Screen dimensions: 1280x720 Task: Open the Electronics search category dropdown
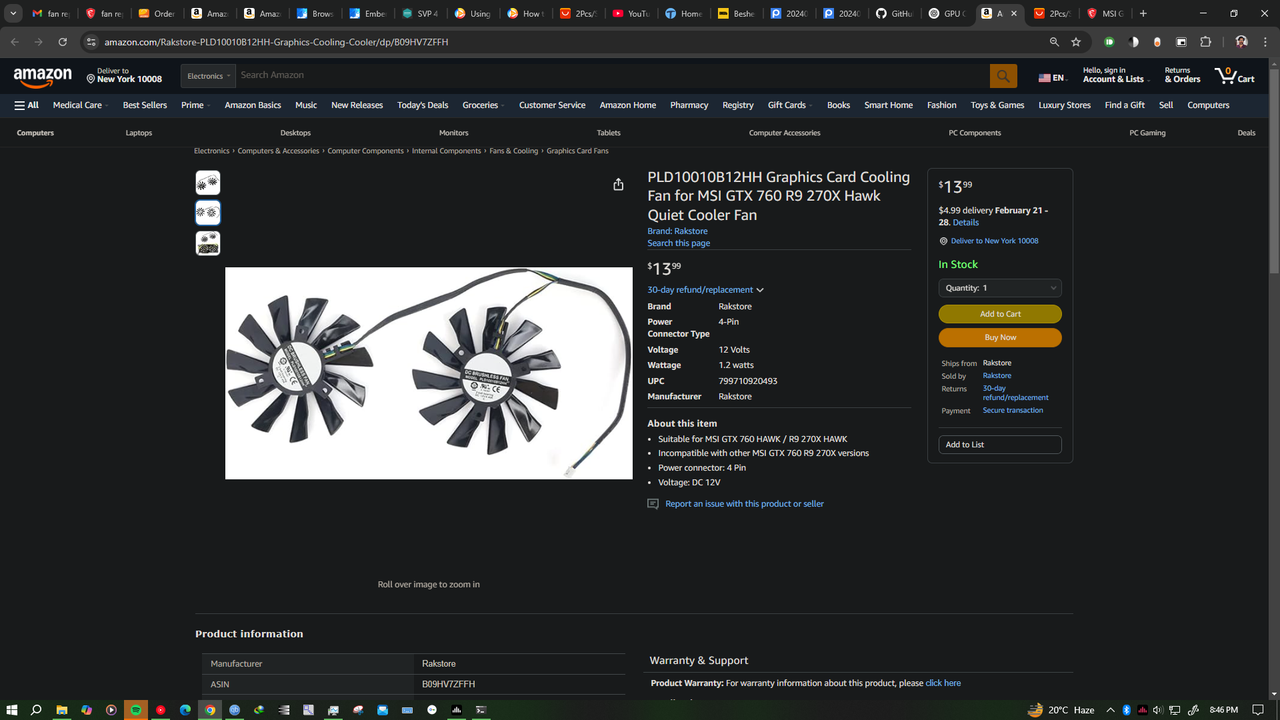(209, 76)
